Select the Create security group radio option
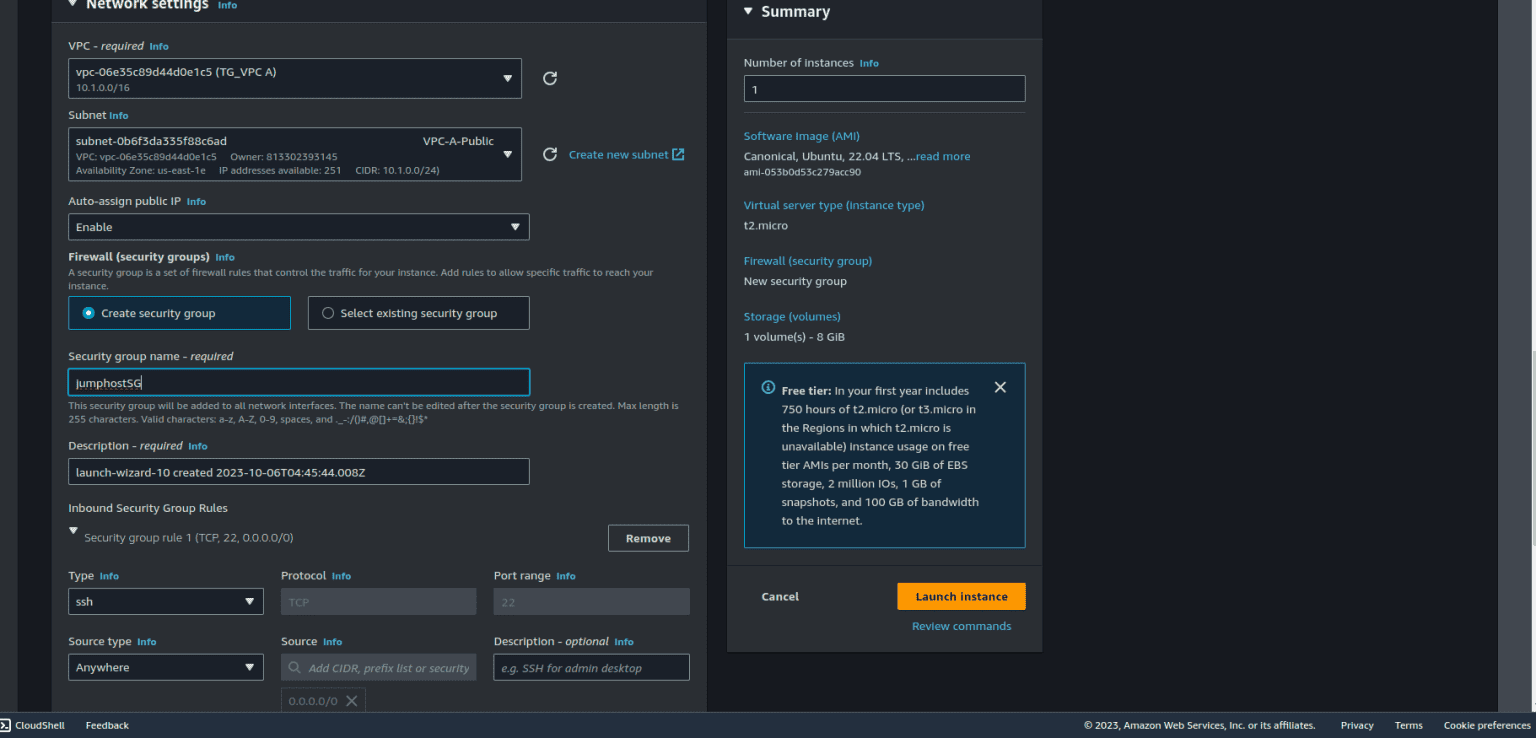This screenshot has width=1536, height=738. click(89, 313)
